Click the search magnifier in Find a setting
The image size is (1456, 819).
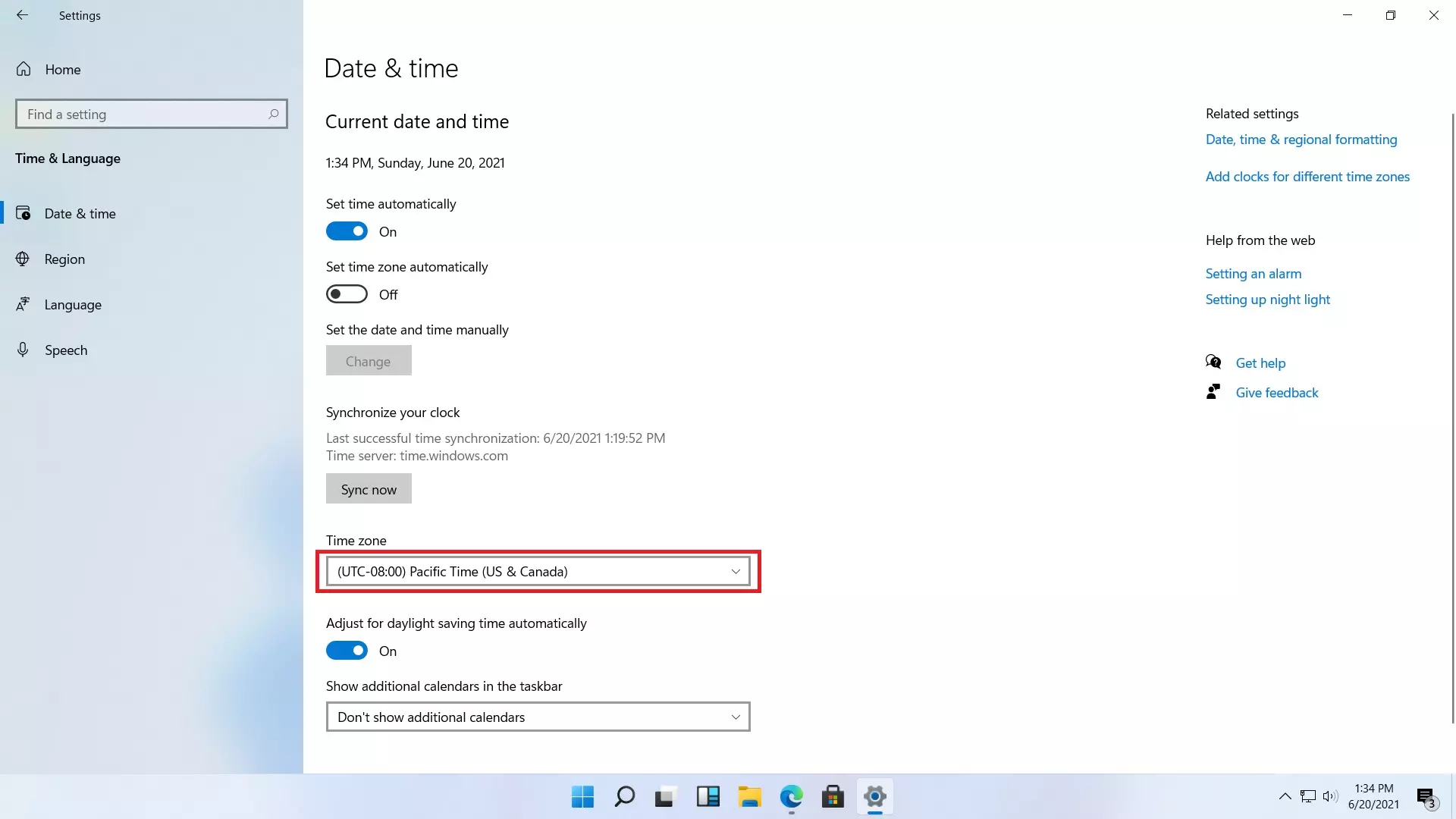tap(274, 114)
